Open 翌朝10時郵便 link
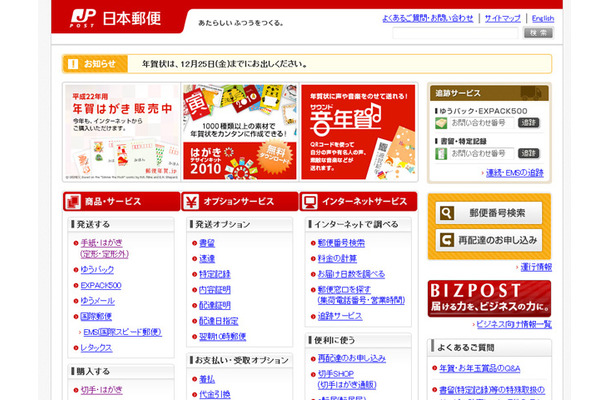 (x=223, y=337)
